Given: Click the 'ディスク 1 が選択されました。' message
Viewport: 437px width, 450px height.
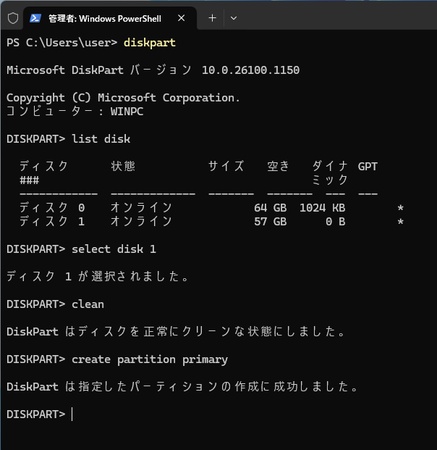Looking at the screenshot, I should [98, 276].
